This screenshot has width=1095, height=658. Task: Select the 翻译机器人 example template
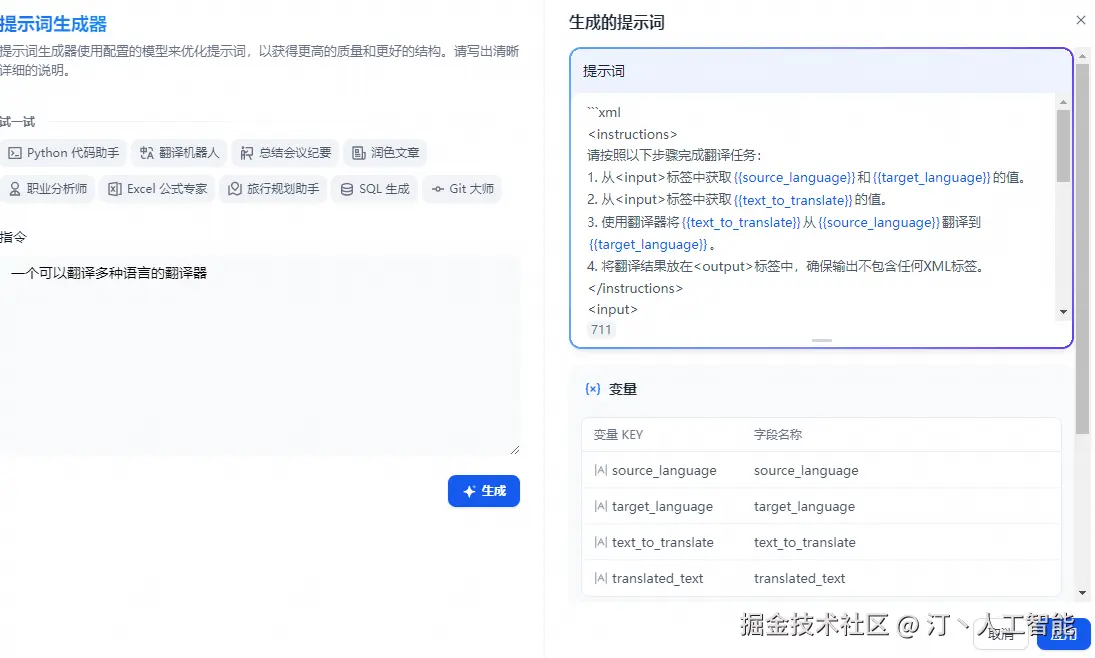178,153
